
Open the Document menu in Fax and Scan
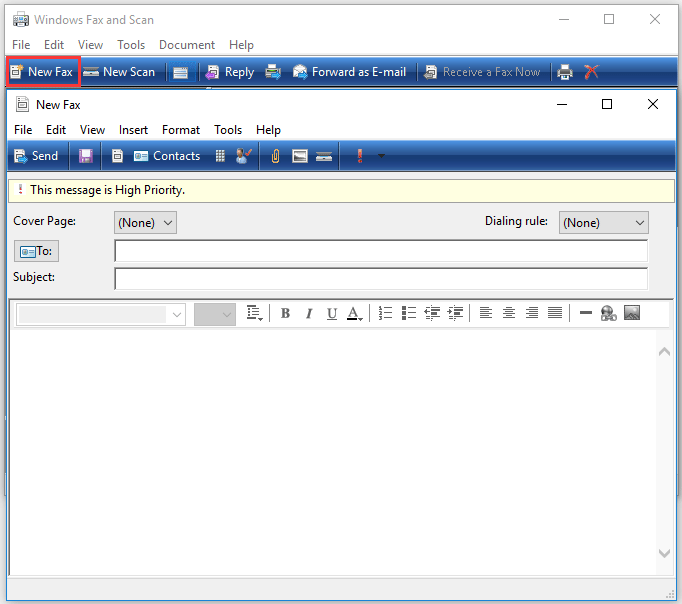(x=186, y=45)
